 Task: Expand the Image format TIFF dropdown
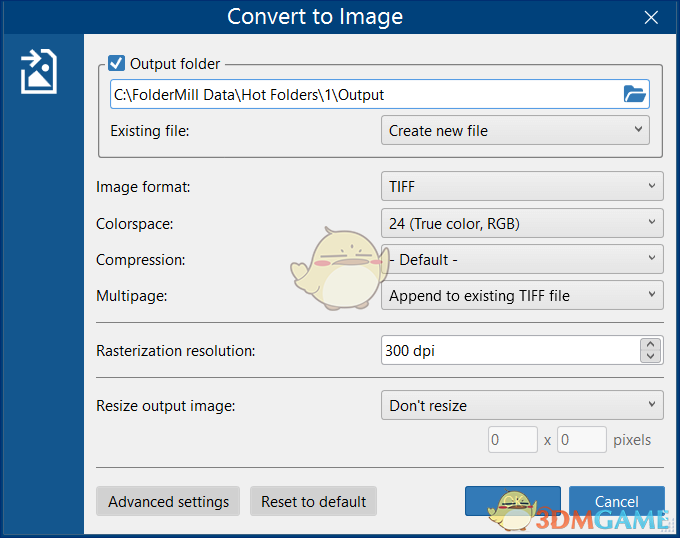point(521,186)
